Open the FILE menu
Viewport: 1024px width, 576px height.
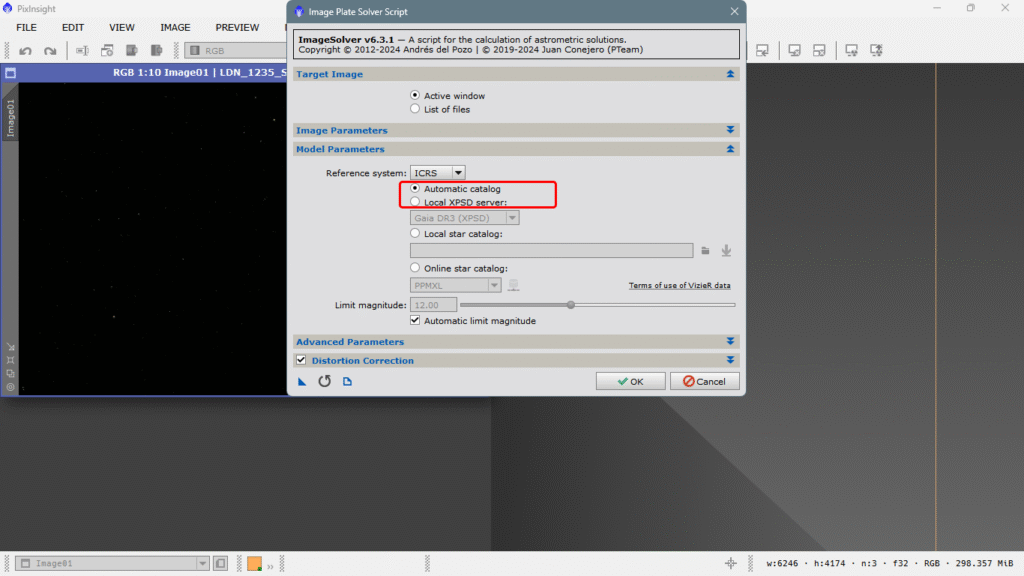(26, 27)
